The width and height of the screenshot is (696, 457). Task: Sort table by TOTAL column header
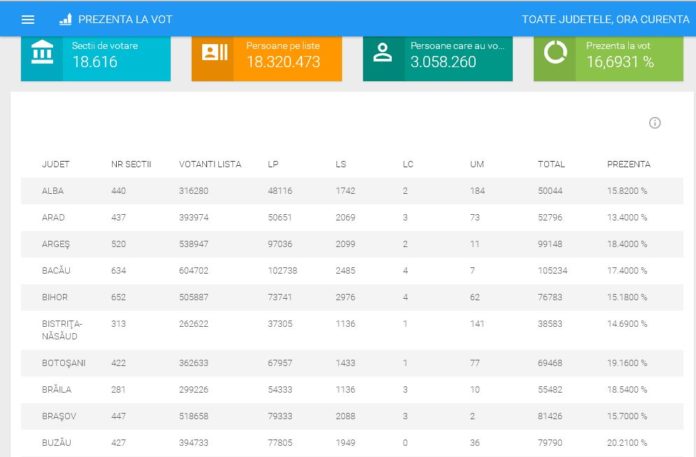click(551, 164)
